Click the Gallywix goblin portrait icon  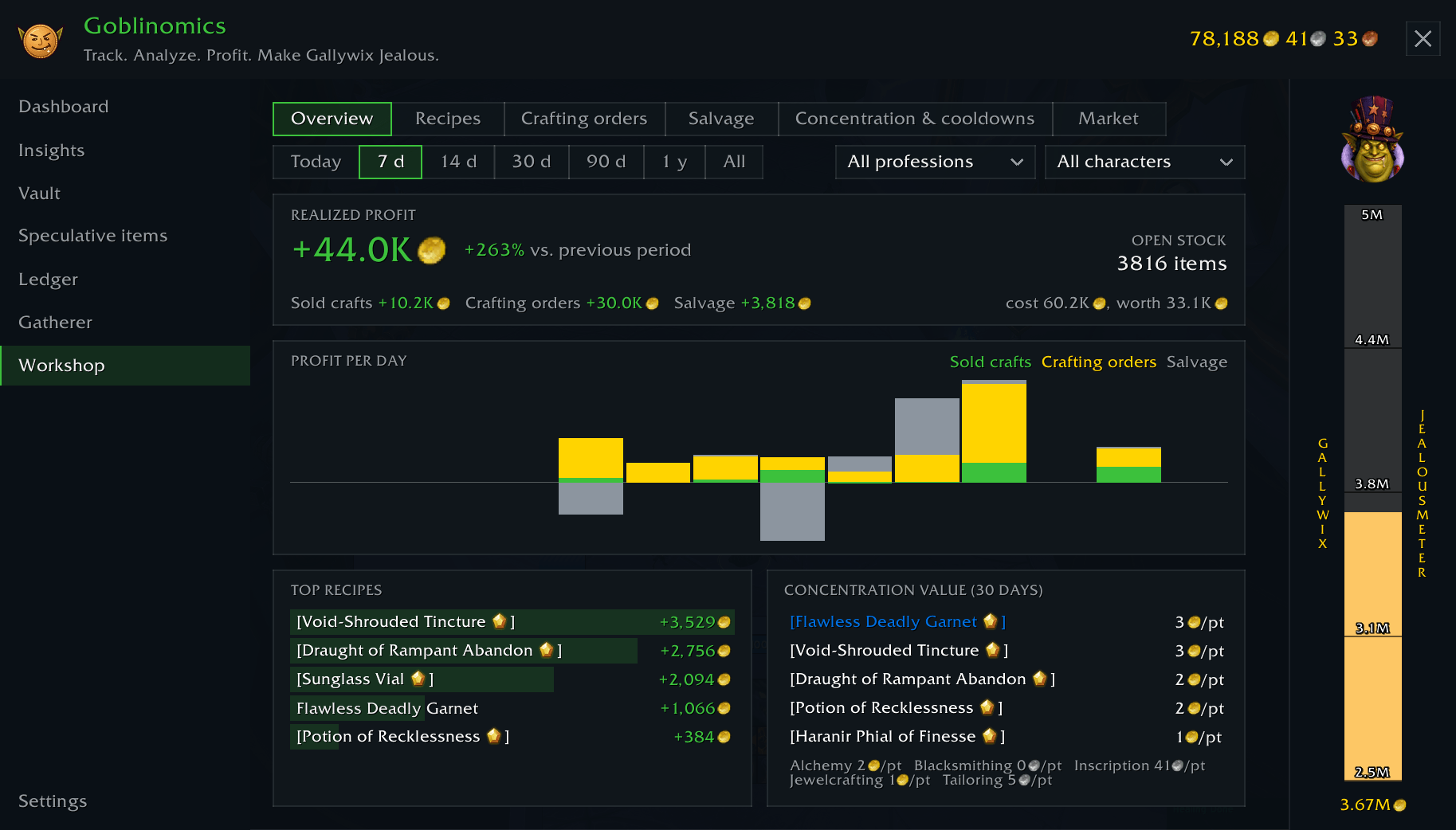(x=1372, y=140)
